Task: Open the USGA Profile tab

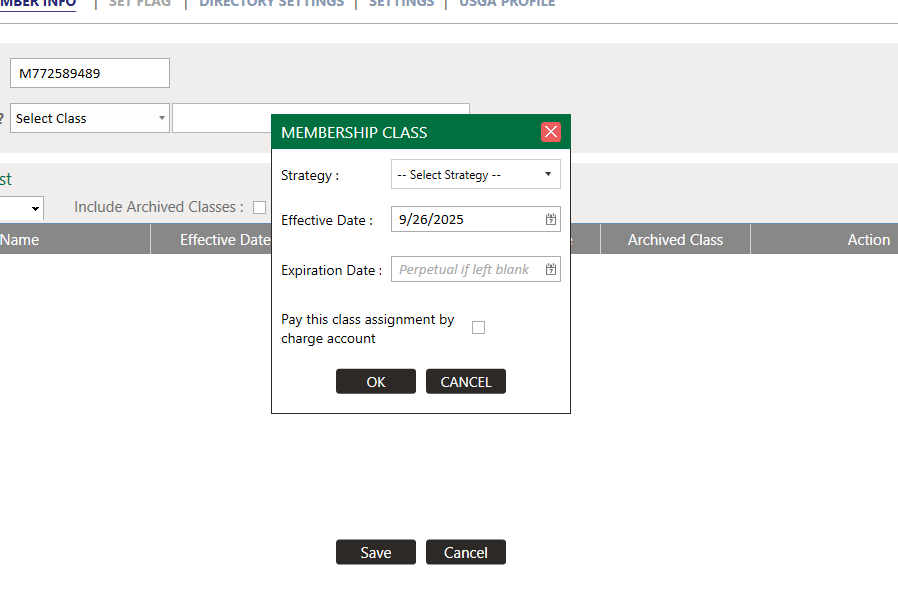Action: (507, 4)
